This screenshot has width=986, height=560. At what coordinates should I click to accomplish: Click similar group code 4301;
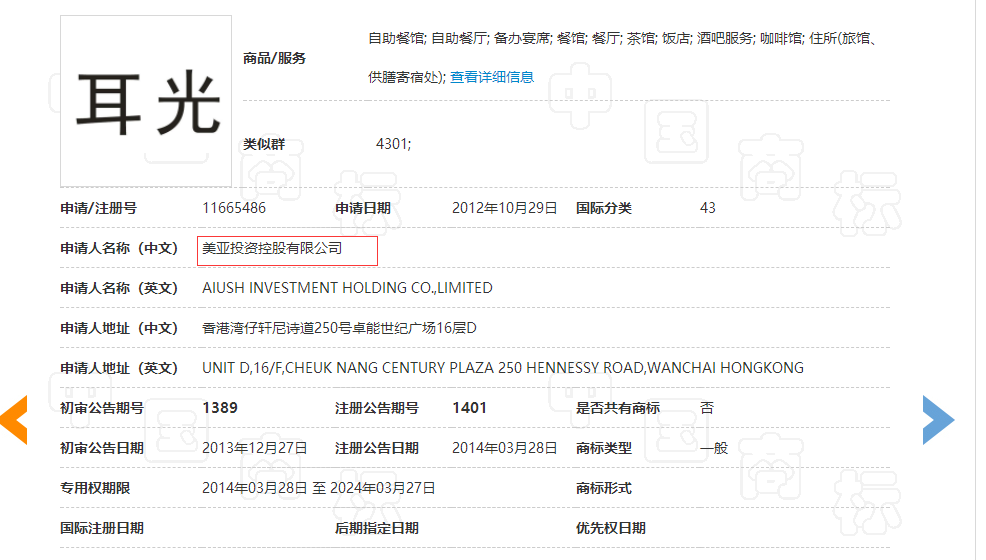[x=393, y=144]
